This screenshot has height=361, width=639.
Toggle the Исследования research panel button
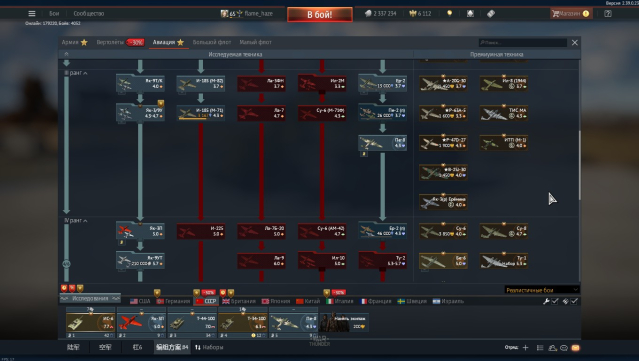tap(90, 299)
